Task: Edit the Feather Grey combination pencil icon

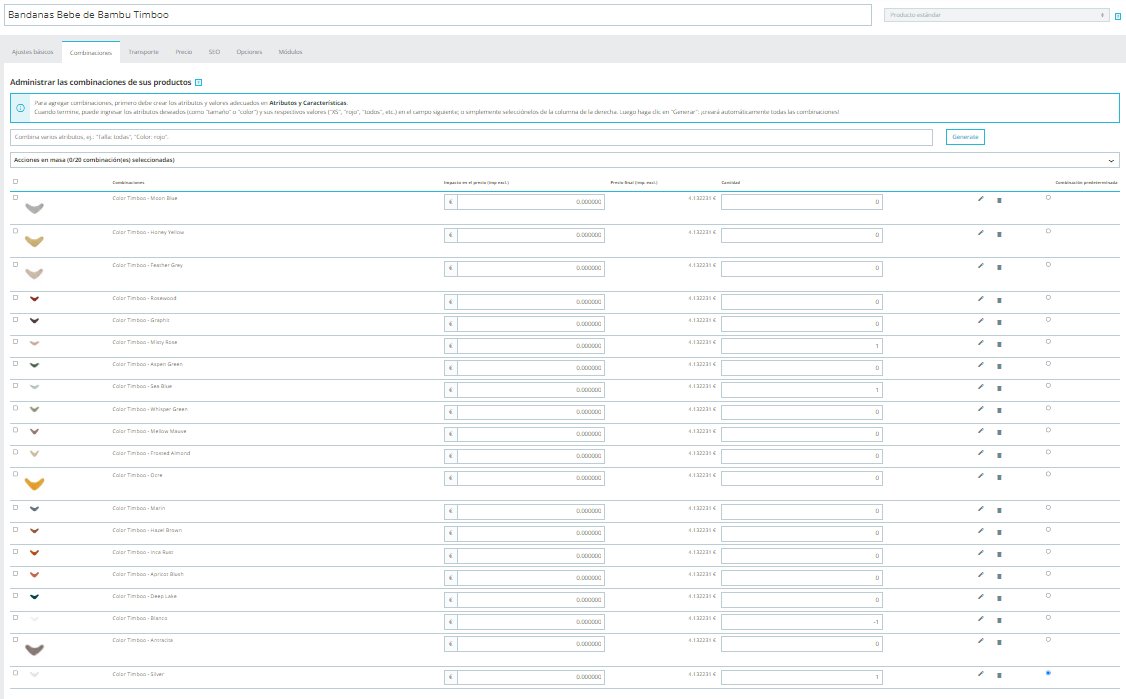Action: [980, 266]
